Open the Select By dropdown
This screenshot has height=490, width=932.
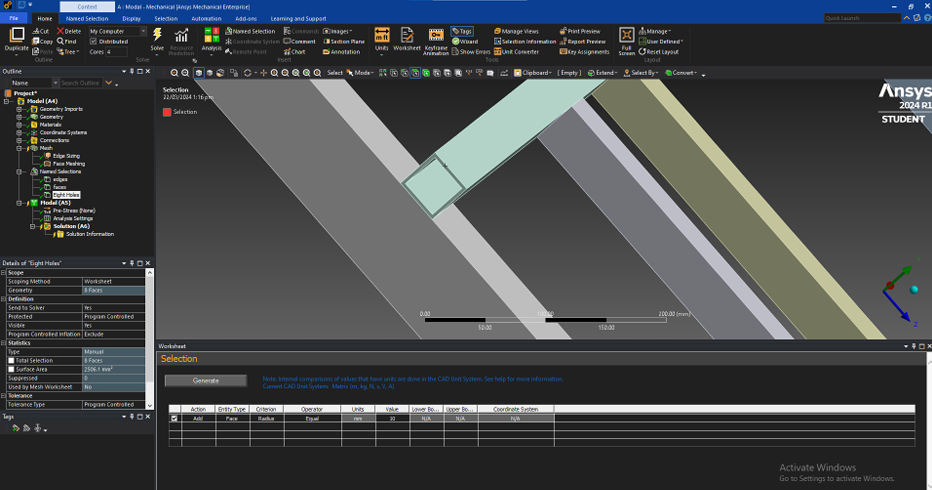tap(641, 73)
